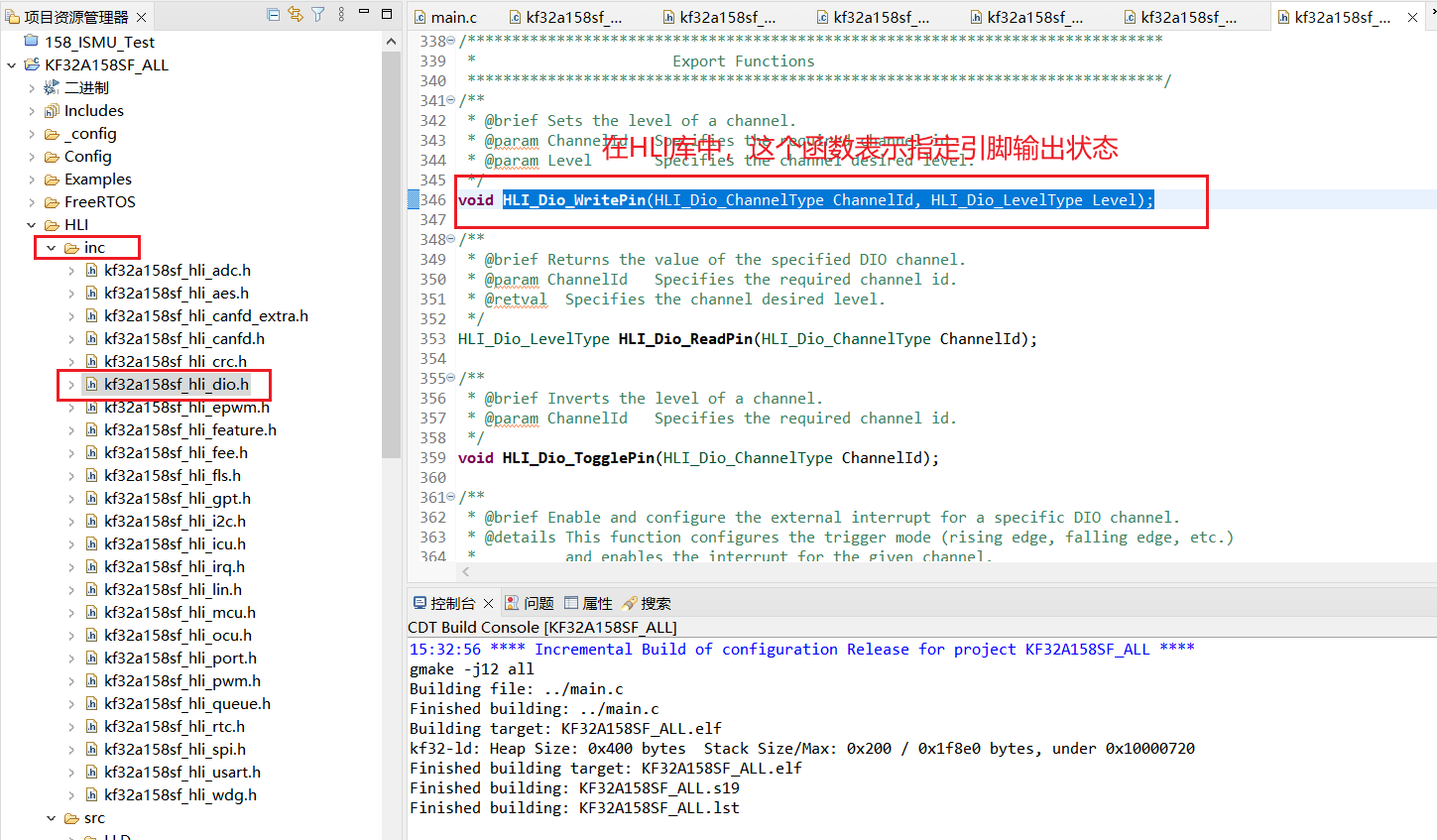This screenshot has height=840, width=1437.
Task: Close the 项目资源管理器 view tab
Action: [x=141, y=17]
